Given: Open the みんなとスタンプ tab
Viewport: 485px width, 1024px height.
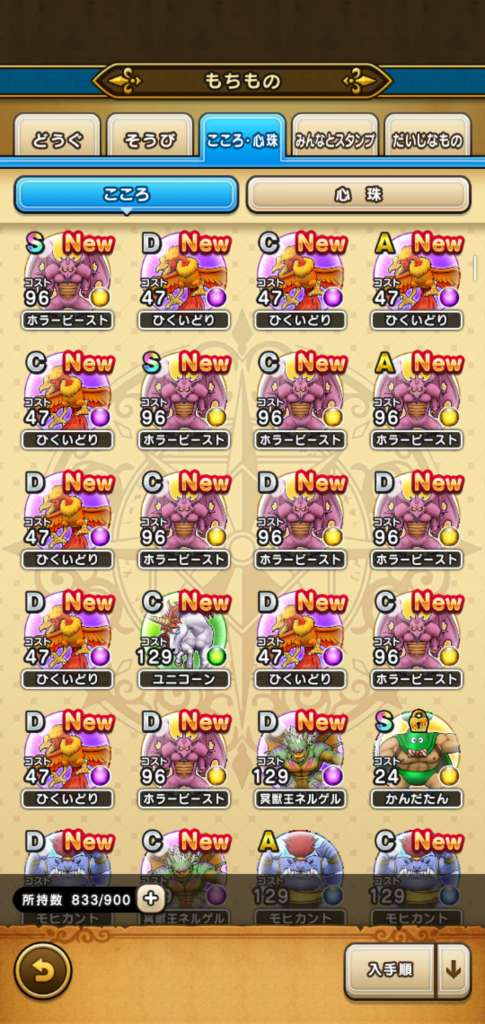Looking at the screenshot, I should tap(335, 137).
